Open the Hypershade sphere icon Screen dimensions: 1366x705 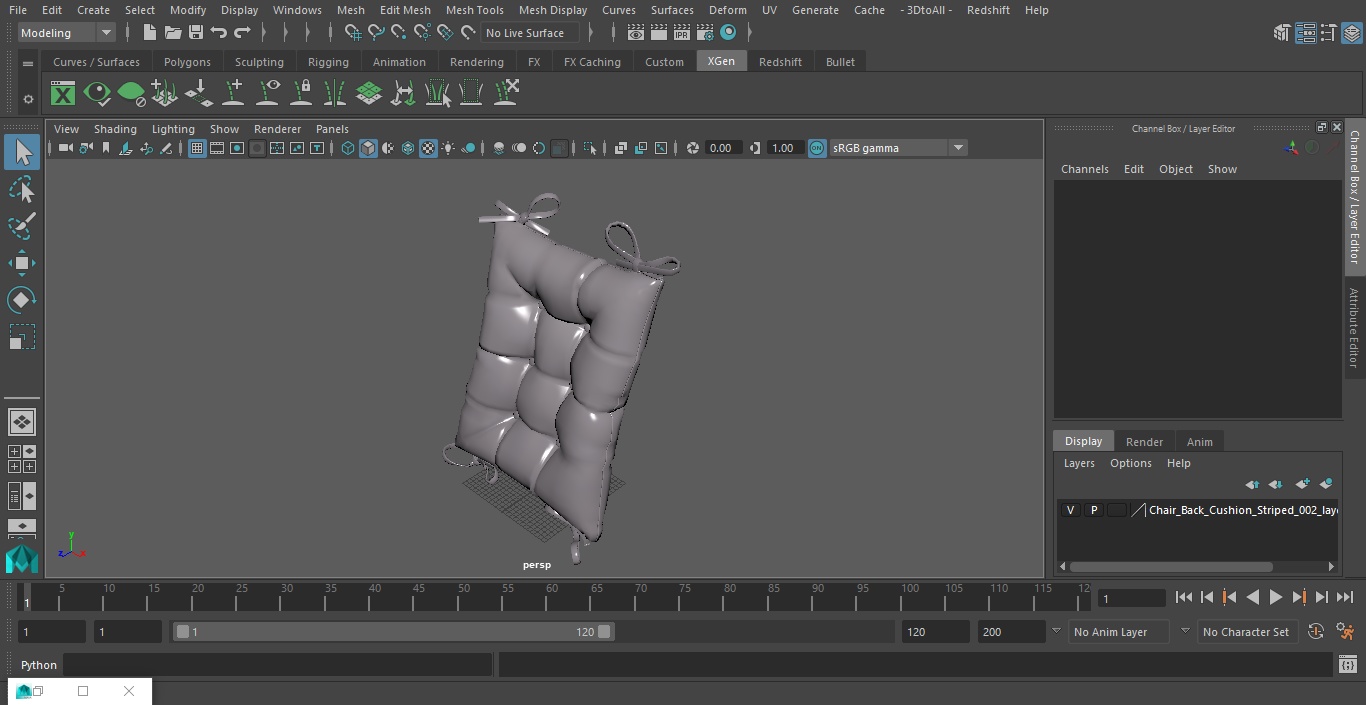tap(728, 33)
